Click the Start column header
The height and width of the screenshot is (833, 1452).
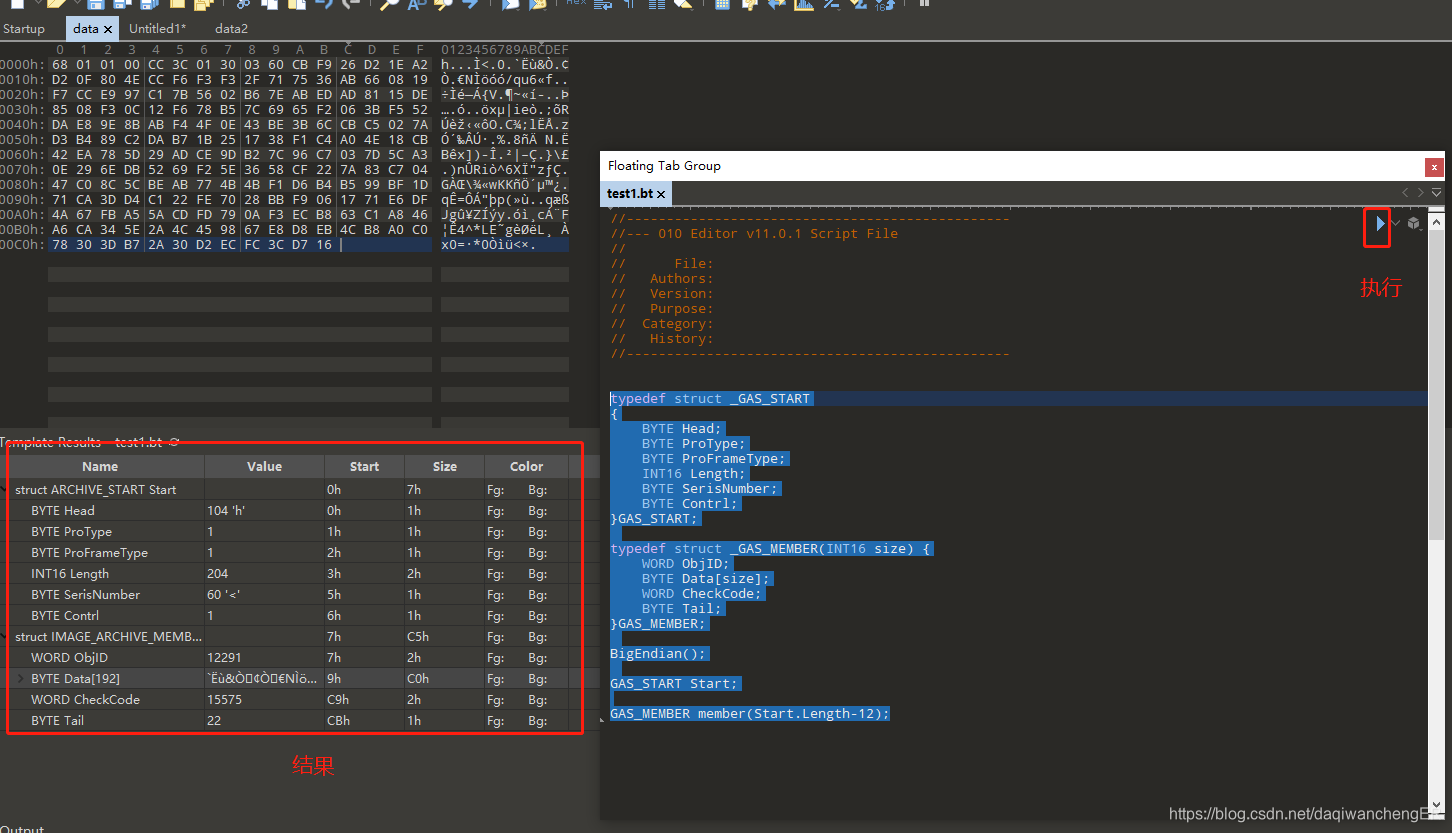(x=365, y=466)
